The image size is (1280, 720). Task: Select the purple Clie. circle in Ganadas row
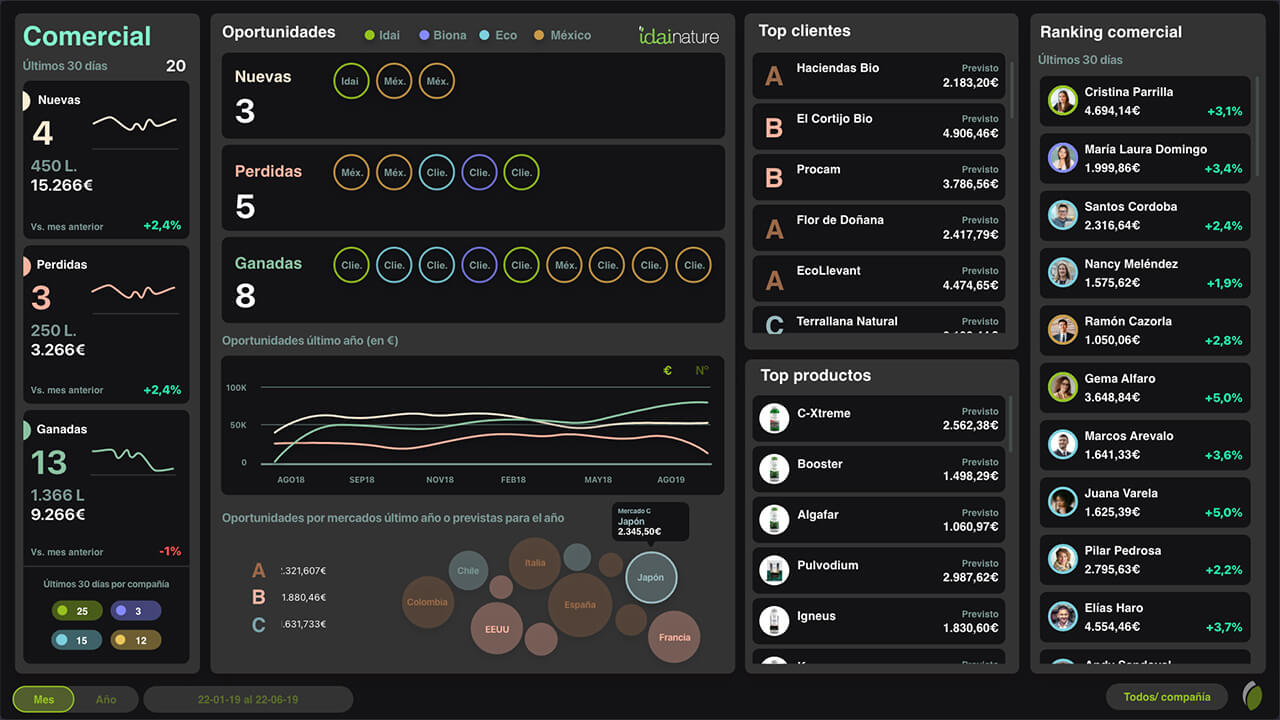[479, 265]
